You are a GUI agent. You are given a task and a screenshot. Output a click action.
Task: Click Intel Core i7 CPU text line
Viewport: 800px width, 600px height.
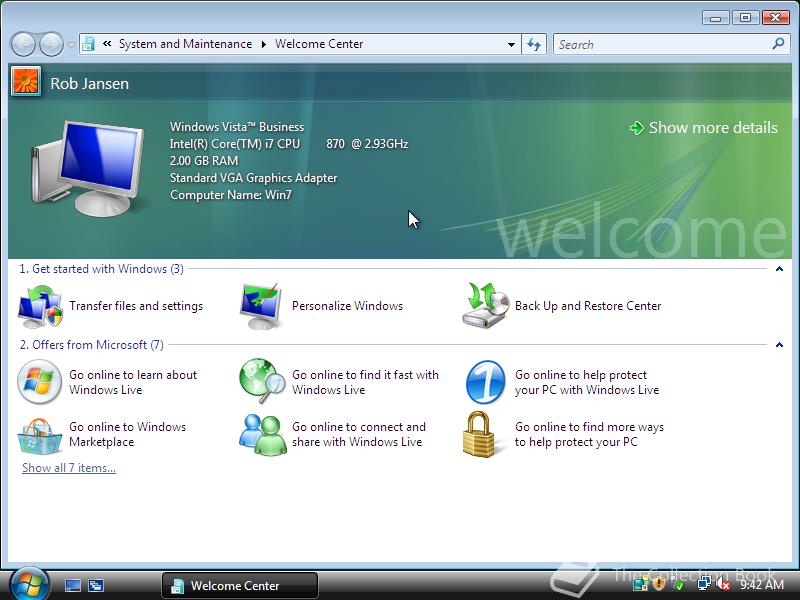pyautogui.click(x=289, y=144)
